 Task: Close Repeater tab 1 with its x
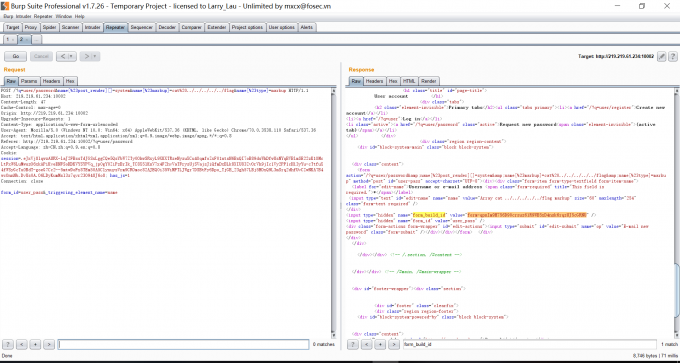pyautogui.click(x=13, y=40)
